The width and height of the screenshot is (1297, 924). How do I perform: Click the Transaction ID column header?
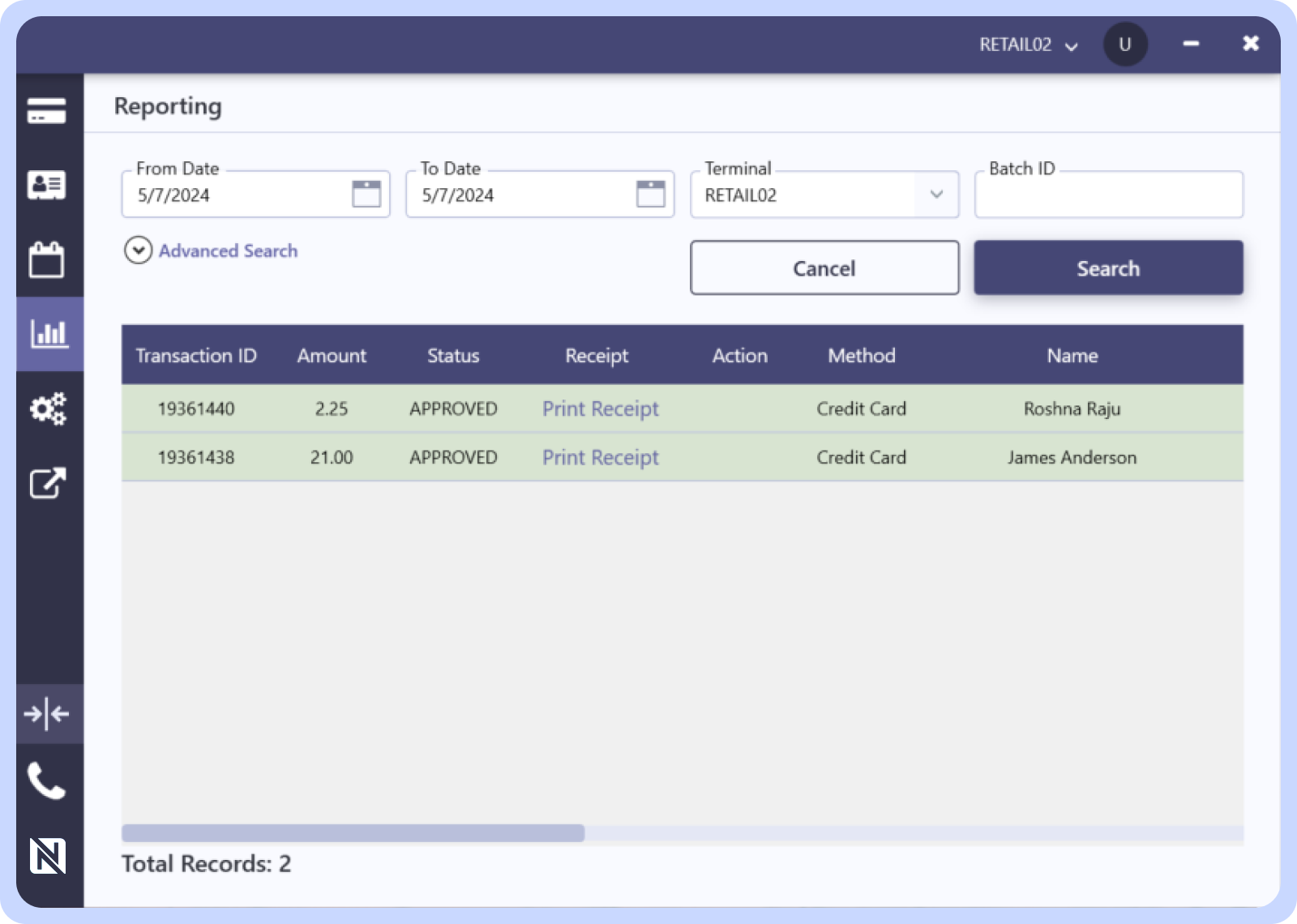click(x=196, y=356)
